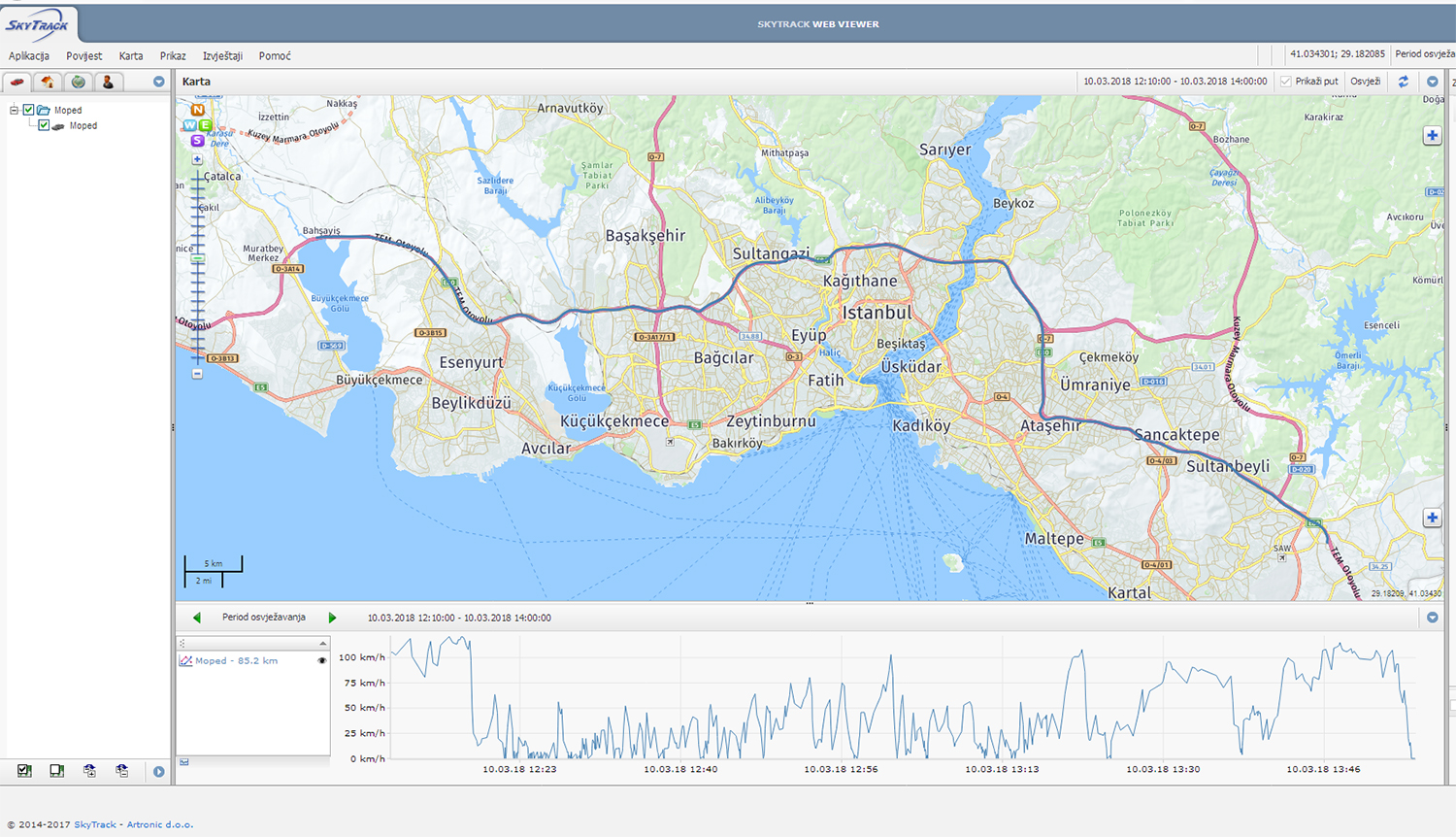Pan map west with W button
The width and height of the screenshot is (1456, 837).
(189, 125)
